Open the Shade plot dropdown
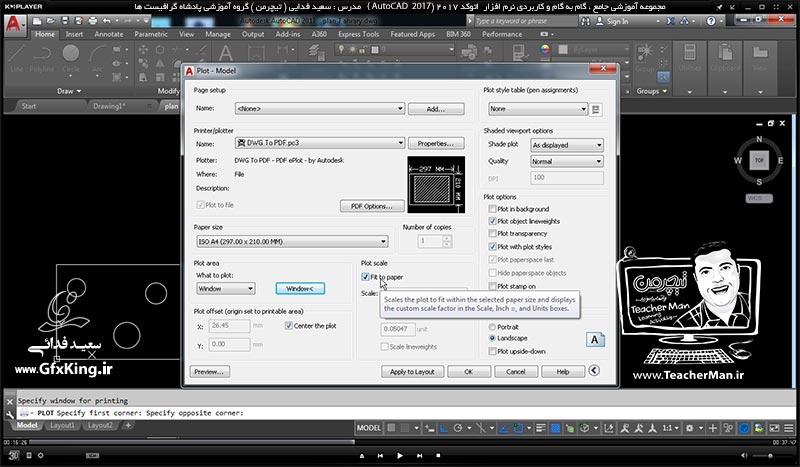The image size is (800, 467). point(567,145)
